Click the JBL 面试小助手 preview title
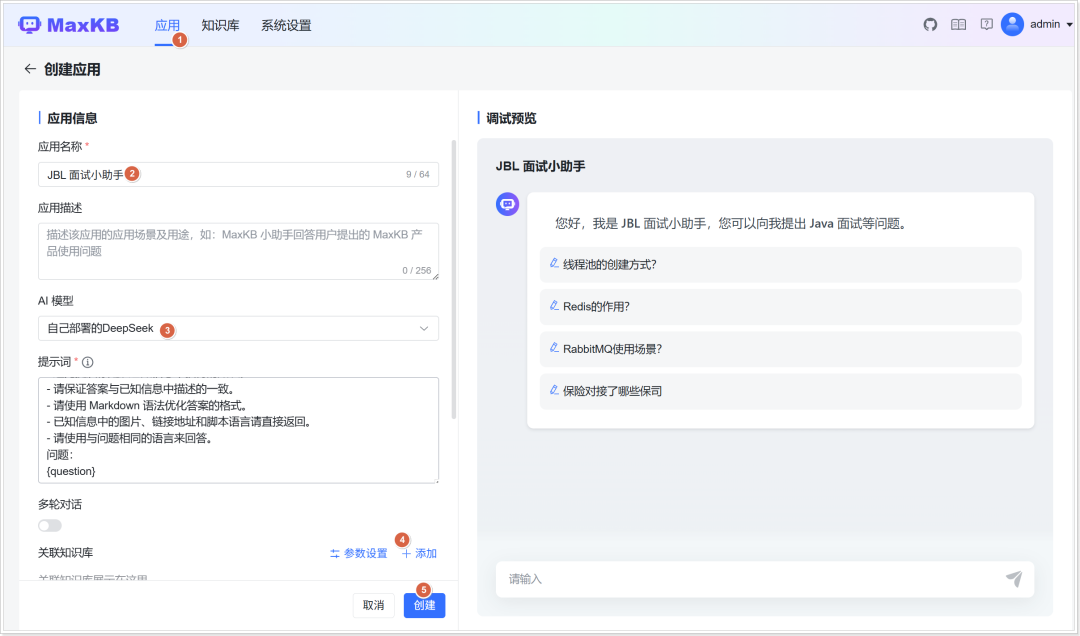1080x636 pixels. click(x=541, y=166)
